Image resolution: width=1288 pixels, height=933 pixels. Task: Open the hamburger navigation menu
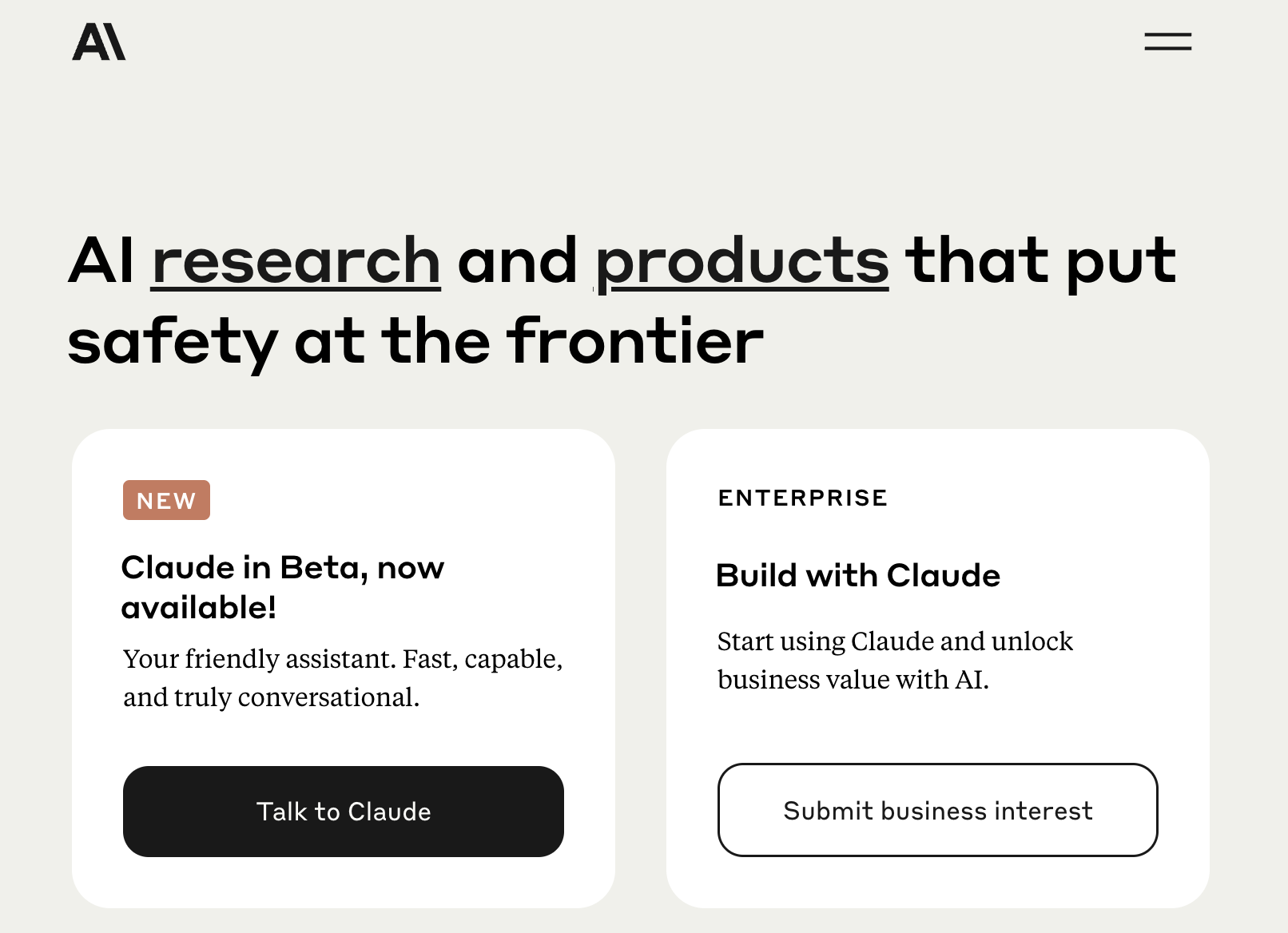[1167, 42]
